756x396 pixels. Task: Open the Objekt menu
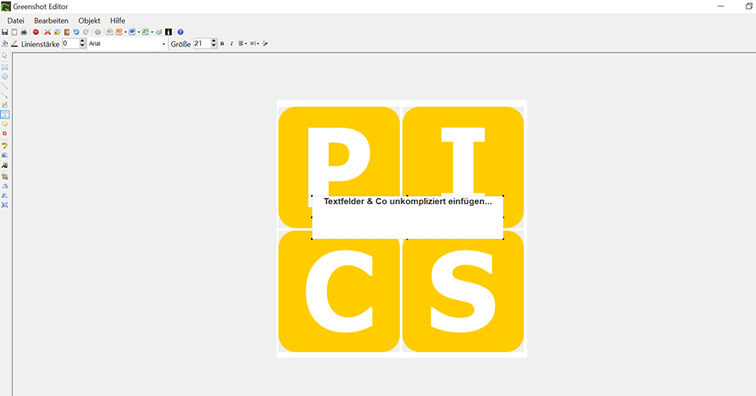coord(89,21)
